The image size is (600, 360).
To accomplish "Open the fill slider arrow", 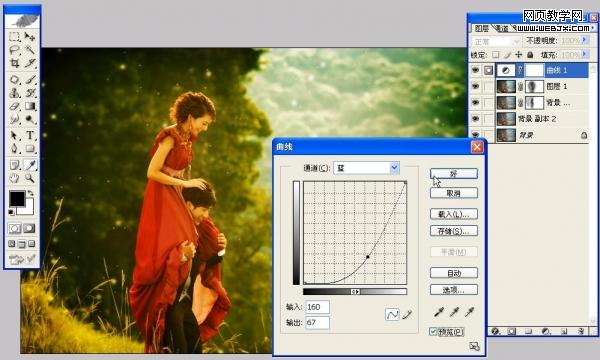I will coord(584,54).
